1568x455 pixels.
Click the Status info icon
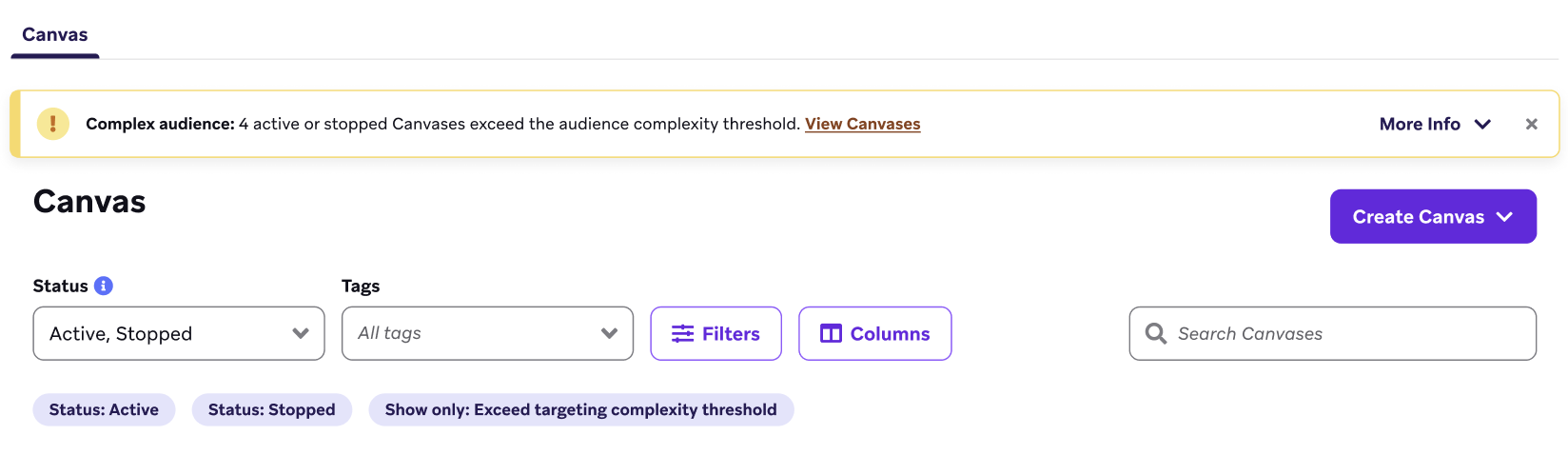point(104,286)
